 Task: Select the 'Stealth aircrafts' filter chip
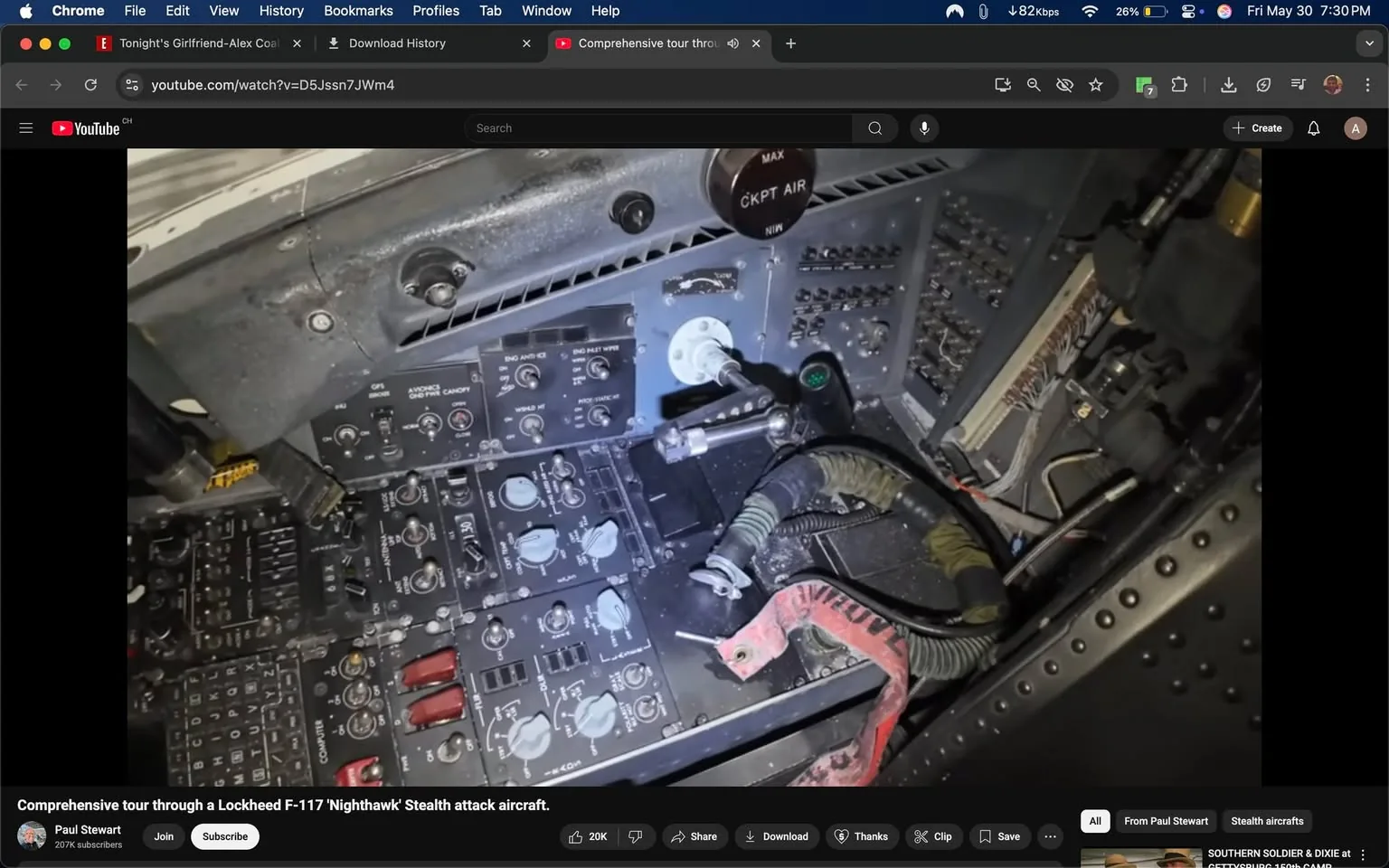click(1266, 821)
